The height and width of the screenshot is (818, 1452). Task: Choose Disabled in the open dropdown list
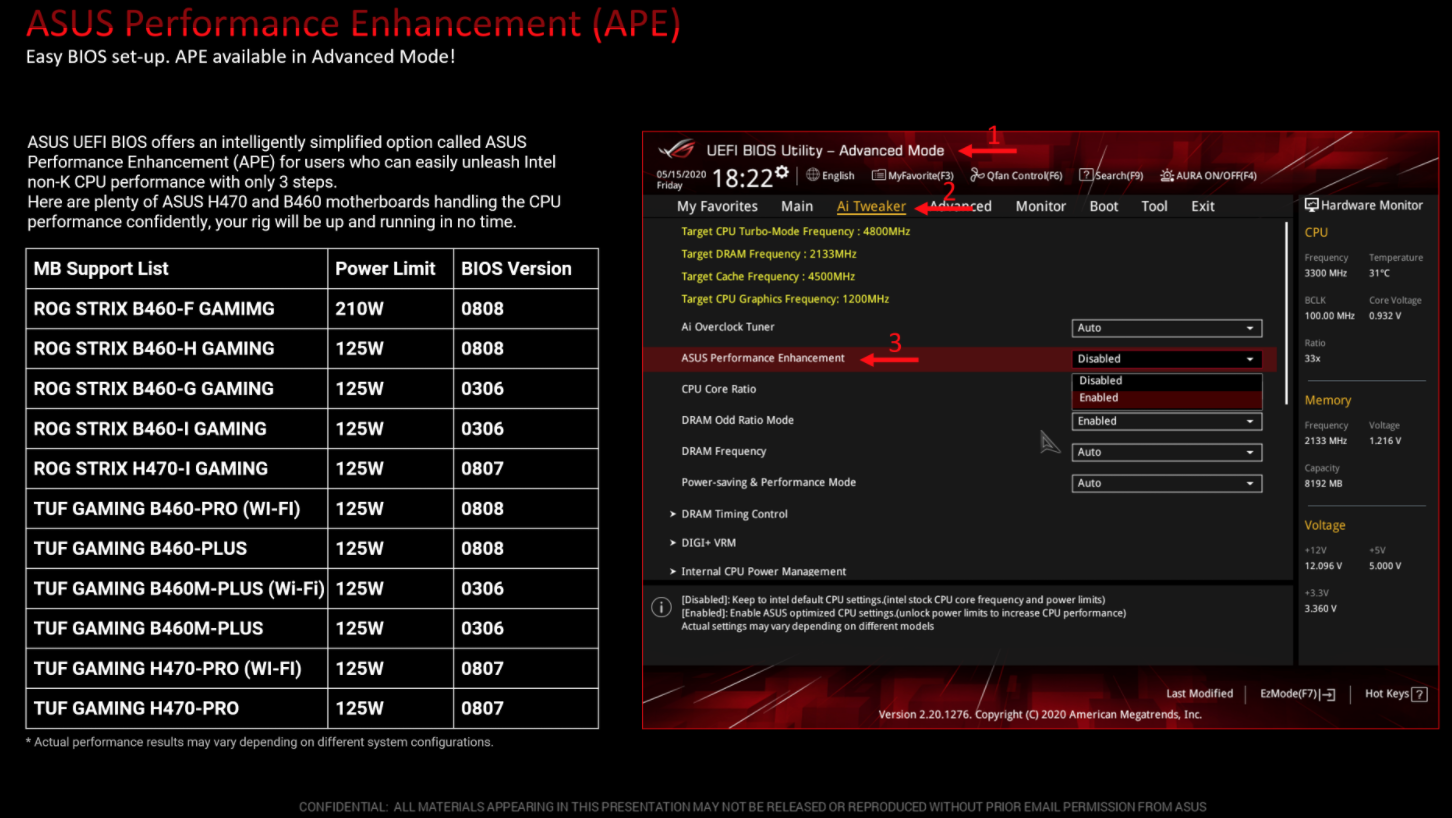(x=1167, y=381)
